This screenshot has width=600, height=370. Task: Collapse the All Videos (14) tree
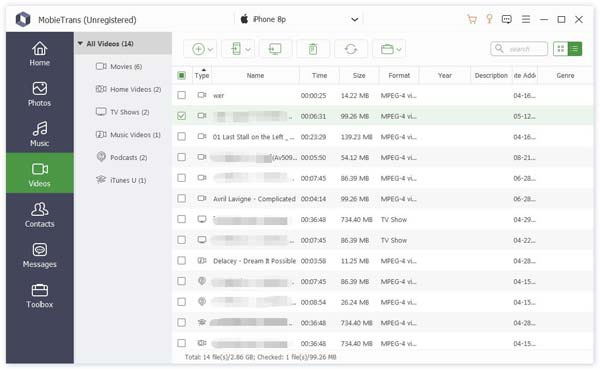coord(80,44)
